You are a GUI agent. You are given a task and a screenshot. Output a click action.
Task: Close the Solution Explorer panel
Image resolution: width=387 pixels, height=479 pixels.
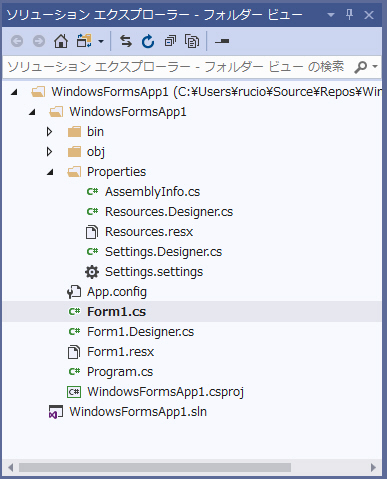pos(369,15)
